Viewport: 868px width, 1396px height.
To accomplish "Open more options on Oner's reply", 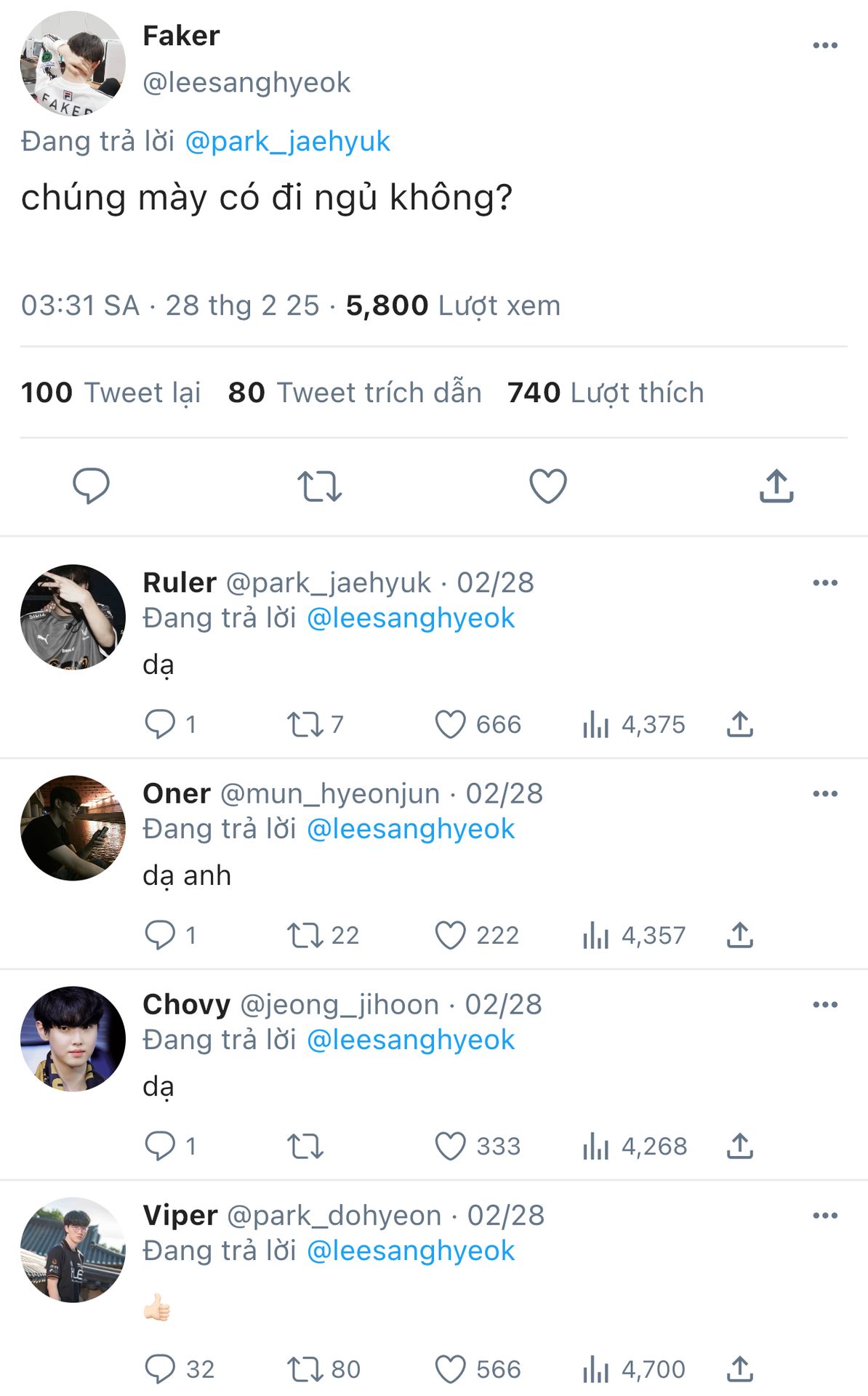I will [x=825, y=794].
